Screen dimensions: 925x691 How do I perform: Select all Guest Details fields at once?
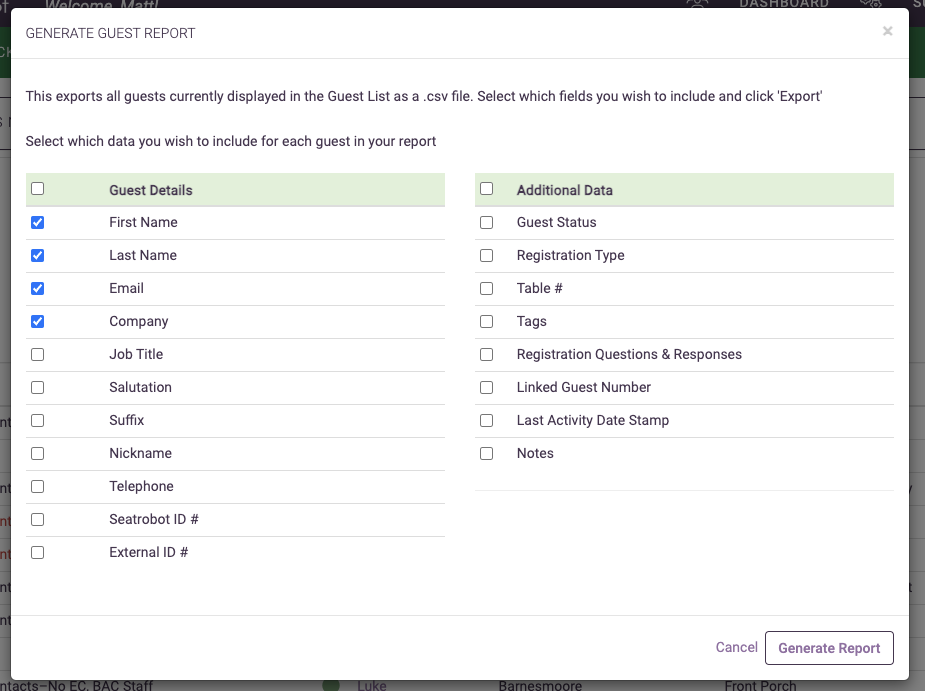point(37,188)
